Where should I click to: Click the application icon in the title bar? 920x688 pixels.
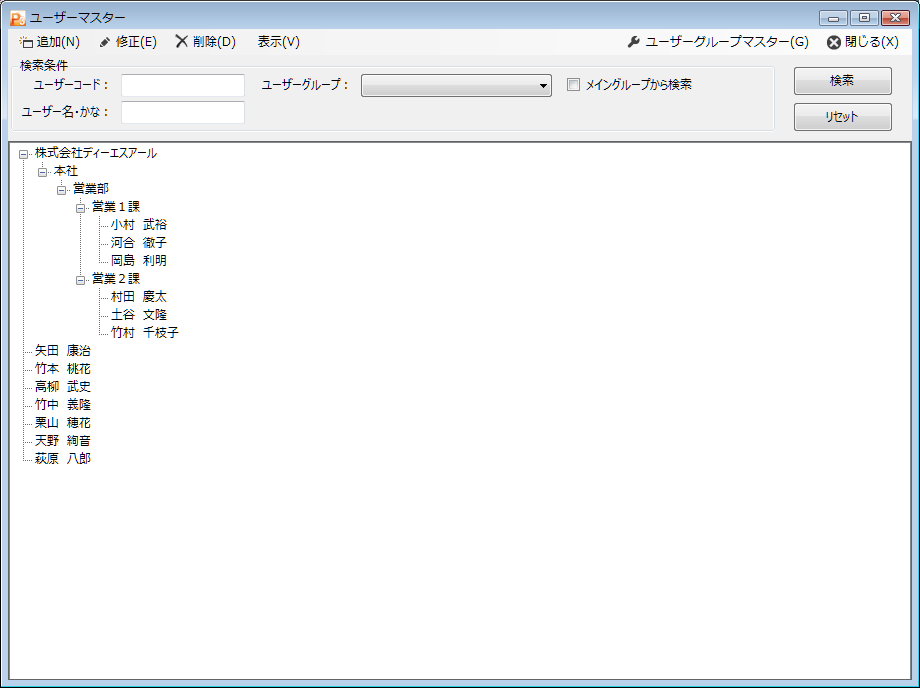coord(18,18)
